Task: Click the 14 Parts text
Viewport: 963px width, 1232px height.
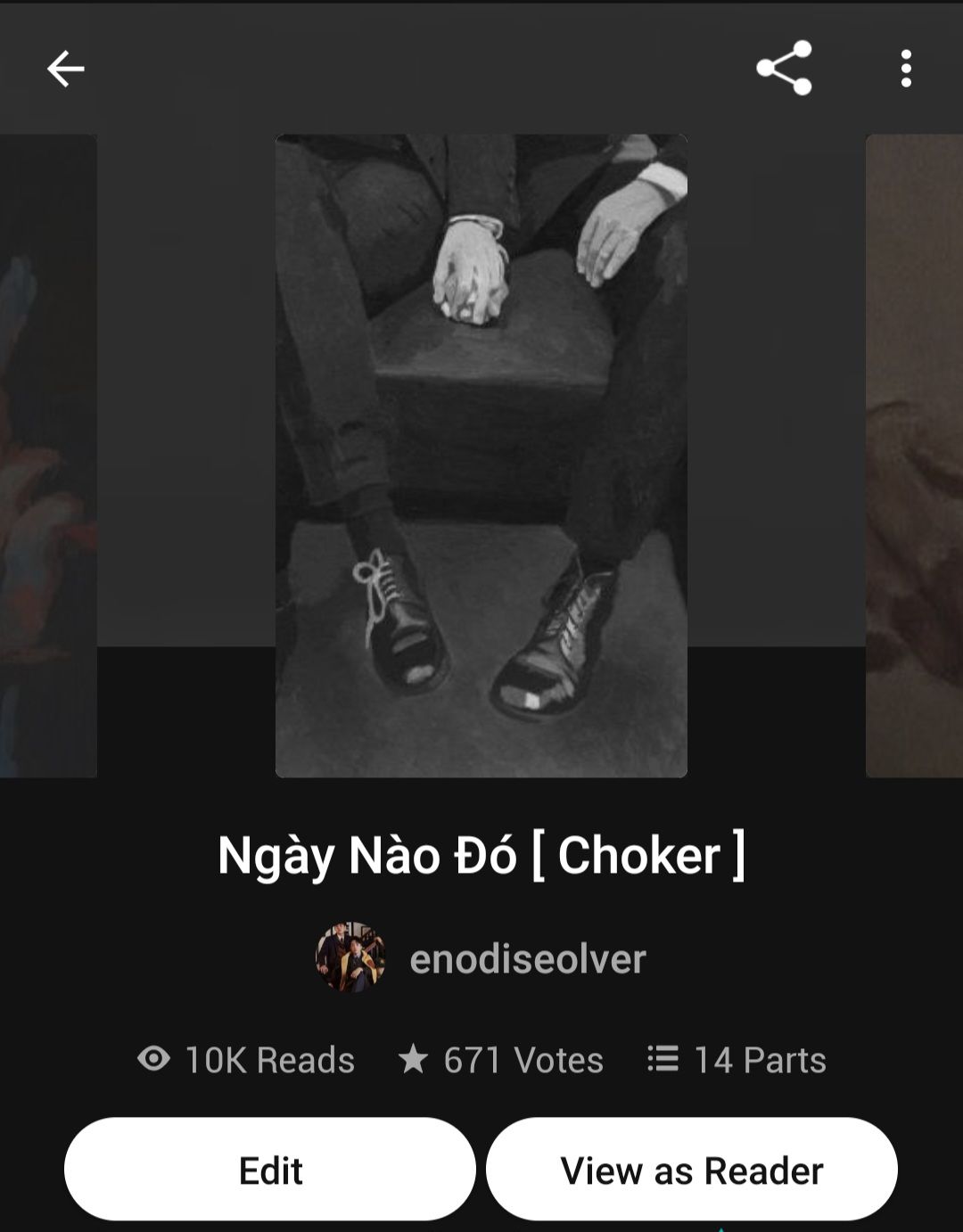Action: (760, 1059)
